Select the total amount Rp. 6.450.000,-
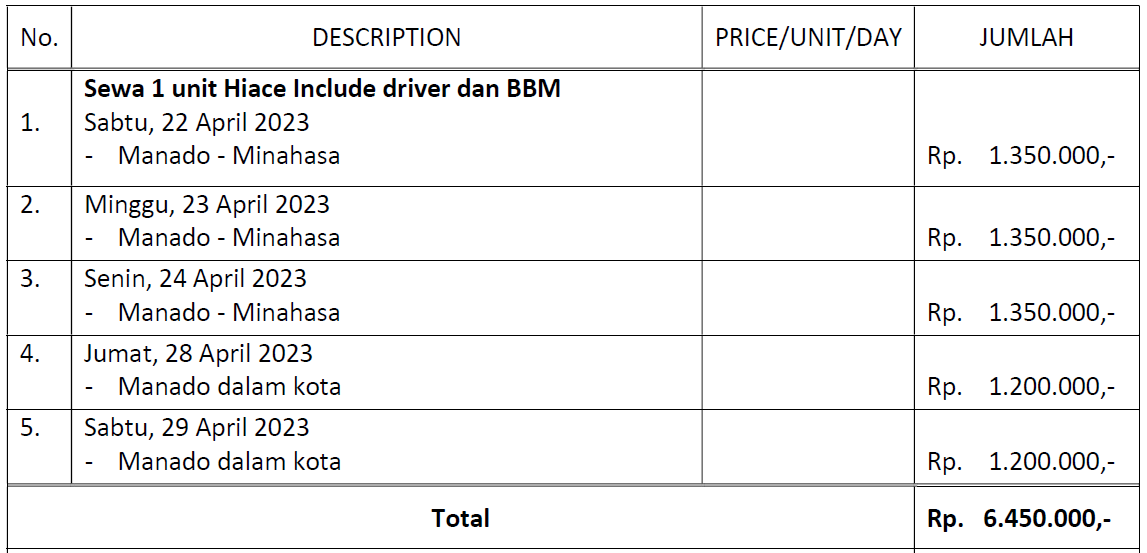The width and height of the screenshot is (1147, 553). (1019, 519)
